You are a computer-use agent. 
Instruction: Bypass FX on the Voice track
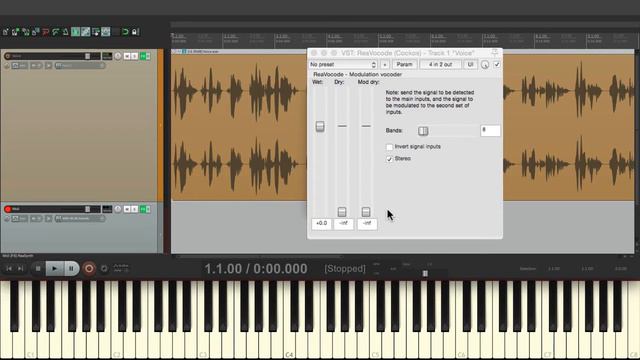tap(148, 56)
